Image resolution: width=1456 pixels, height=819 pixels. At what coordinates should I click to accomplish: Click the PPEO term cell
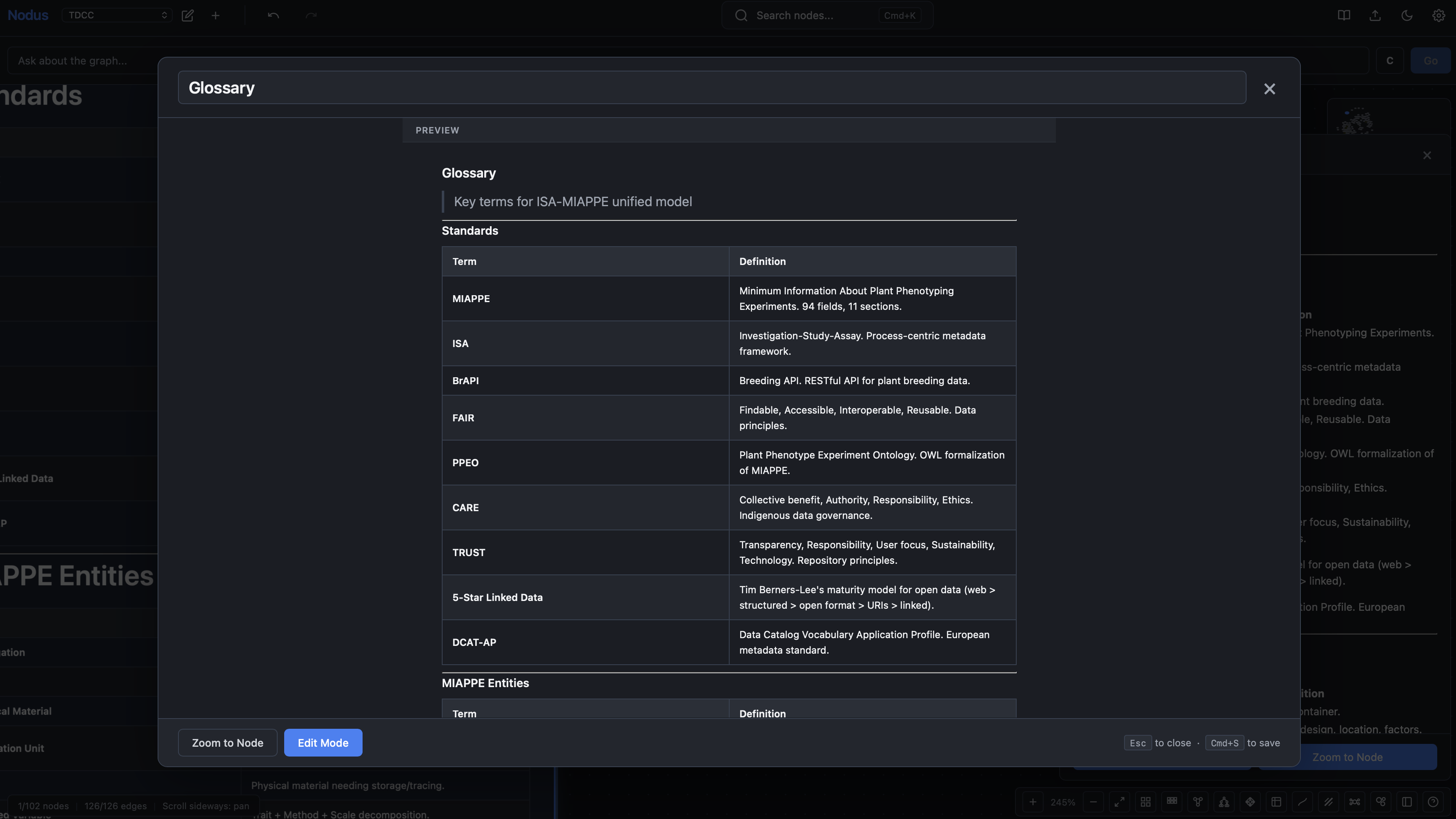pos(585,462)
